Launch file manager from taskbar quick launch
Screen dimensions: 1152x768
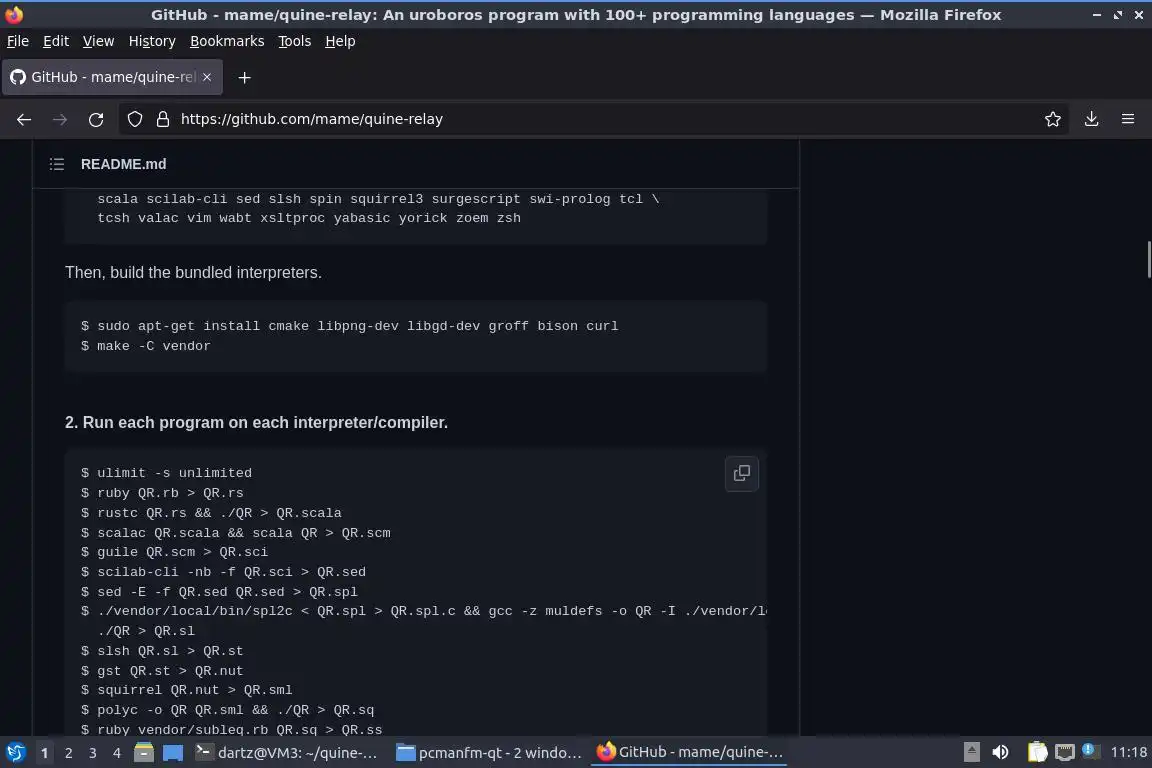pos(144,753)
